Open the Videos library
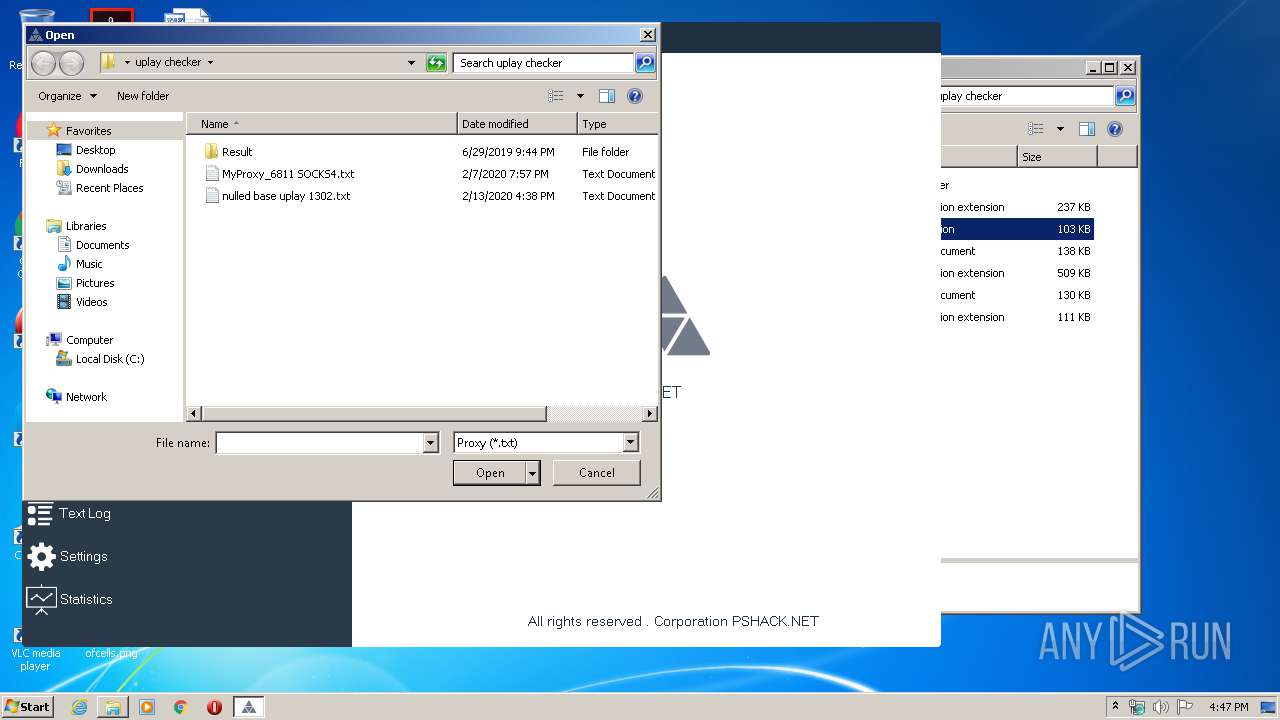 (x=91, y=302)
